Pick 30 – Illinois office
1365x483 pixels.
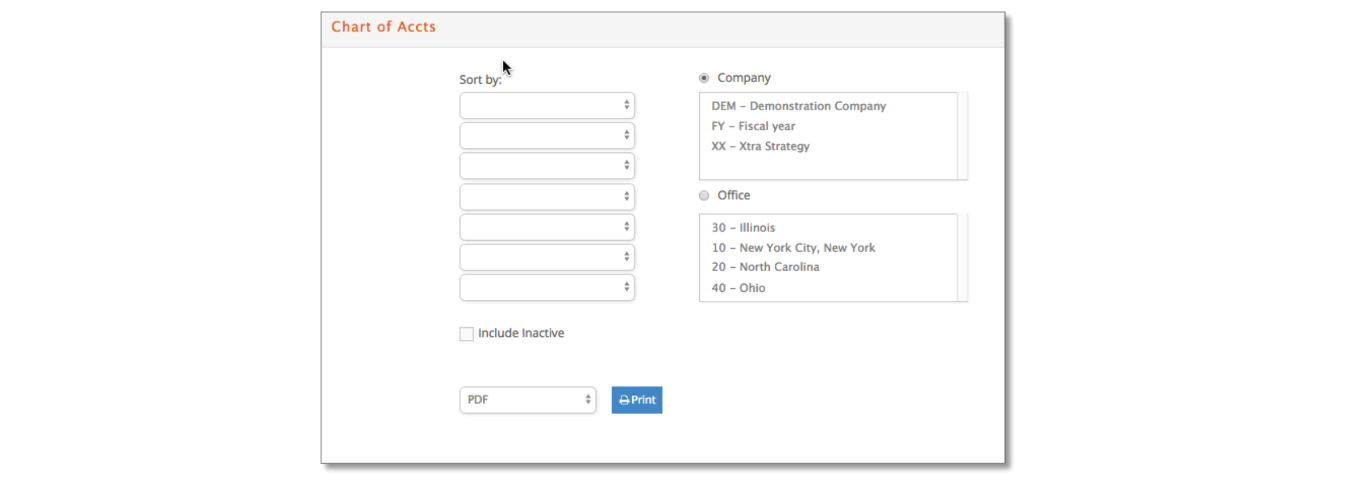(x=743, y=228)
